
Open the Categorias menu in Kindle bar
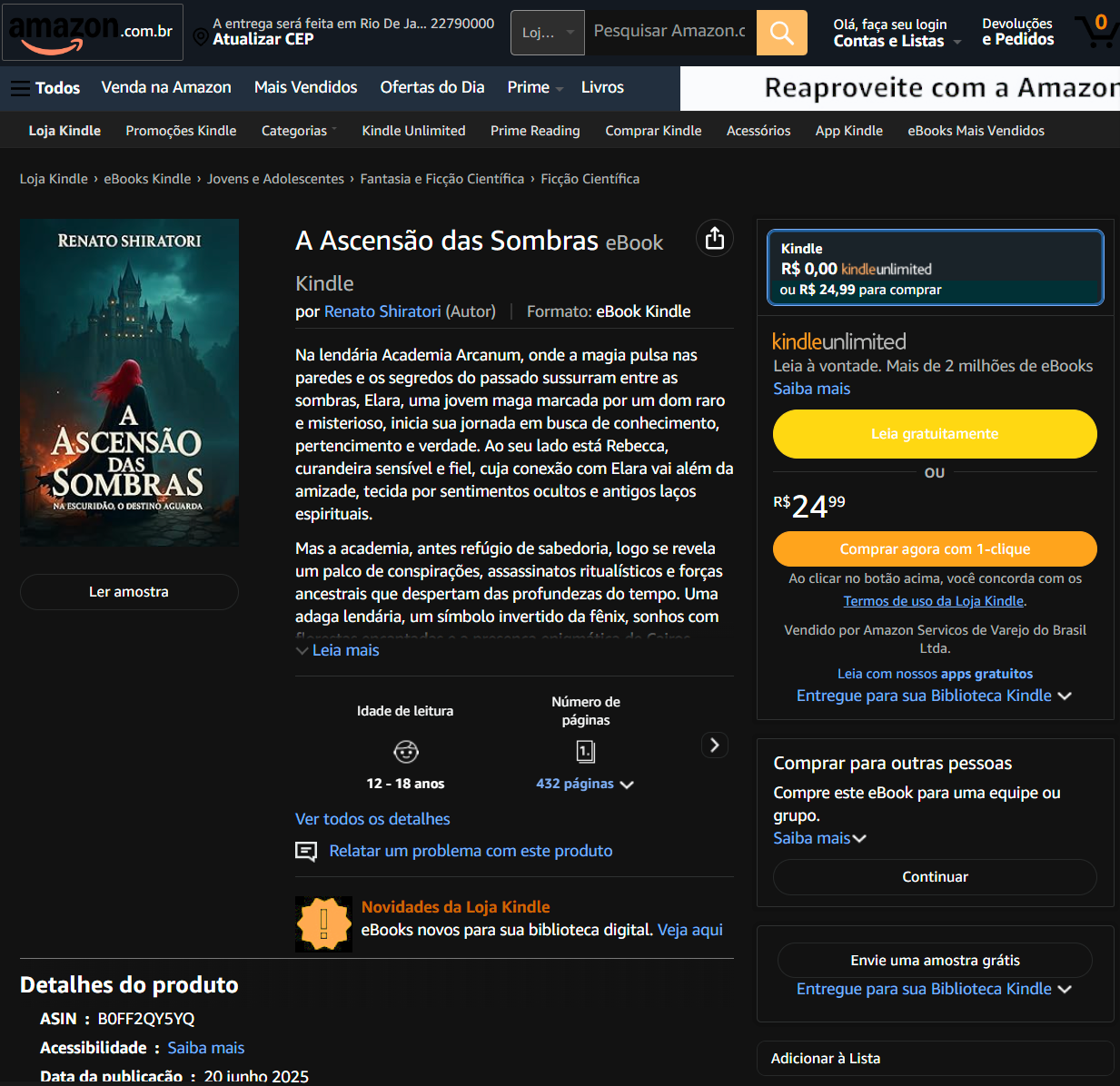(299, 131)
